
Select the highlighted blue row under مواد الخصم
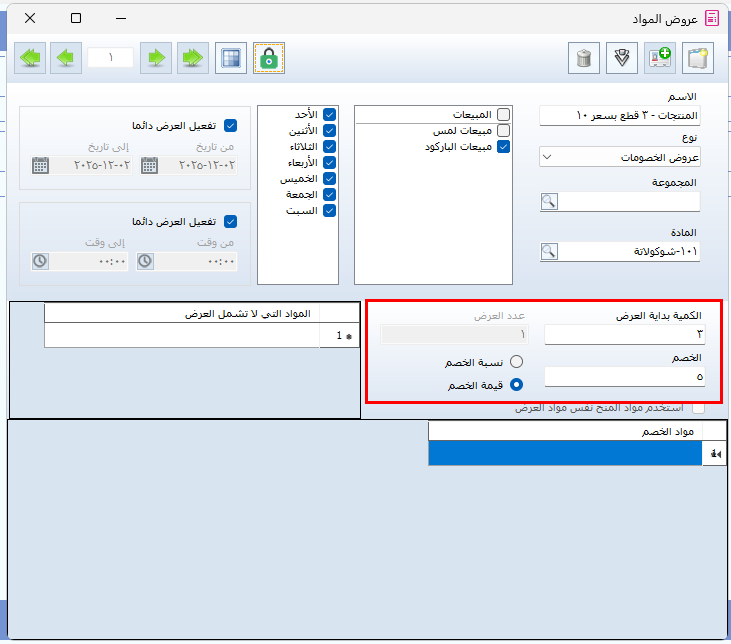565,454
